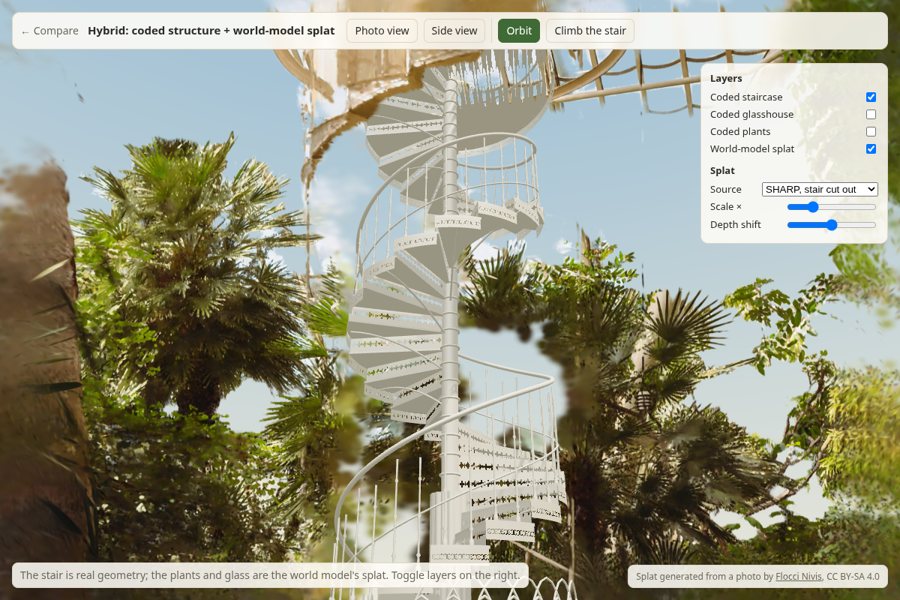900x600 pixels.
Task: Click the Coded plants layer label
Action: click(x=740, y=131)
